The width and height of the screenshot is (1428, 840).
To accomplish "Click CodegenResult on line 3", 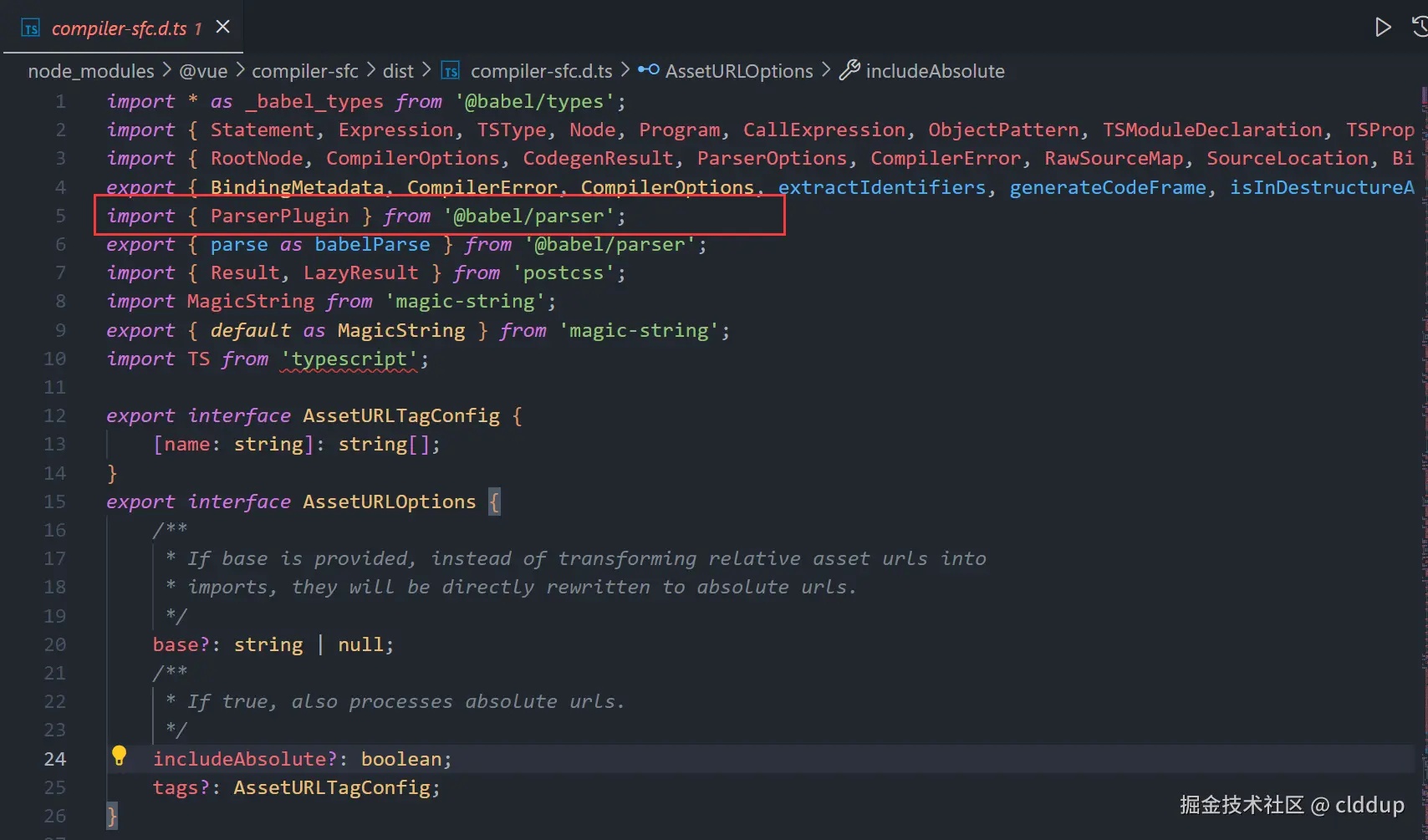I will pos(598,158).
